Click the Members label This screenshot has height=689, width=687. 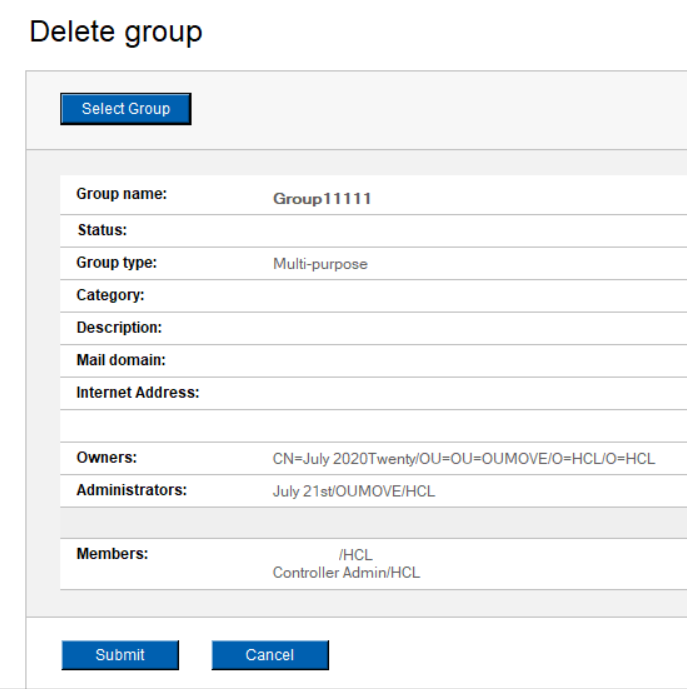(112, 554)
